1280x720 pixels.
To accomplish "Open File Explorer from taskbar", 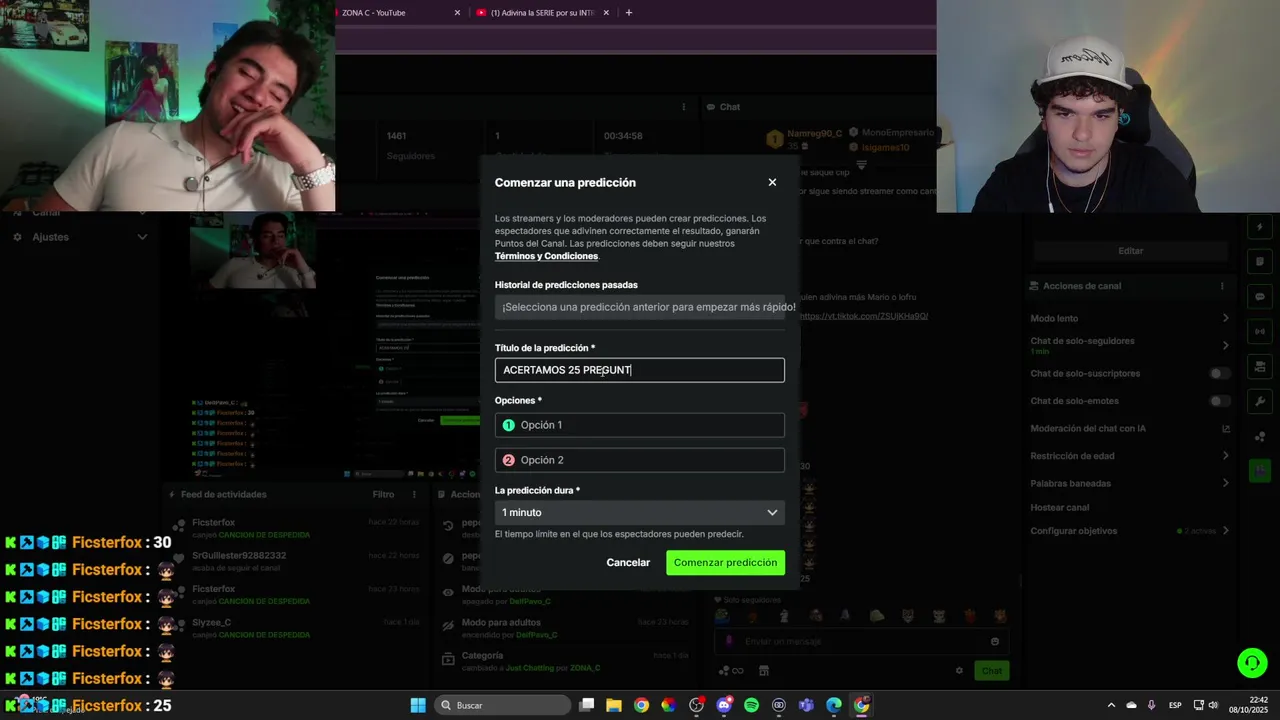I will (614, 705).
